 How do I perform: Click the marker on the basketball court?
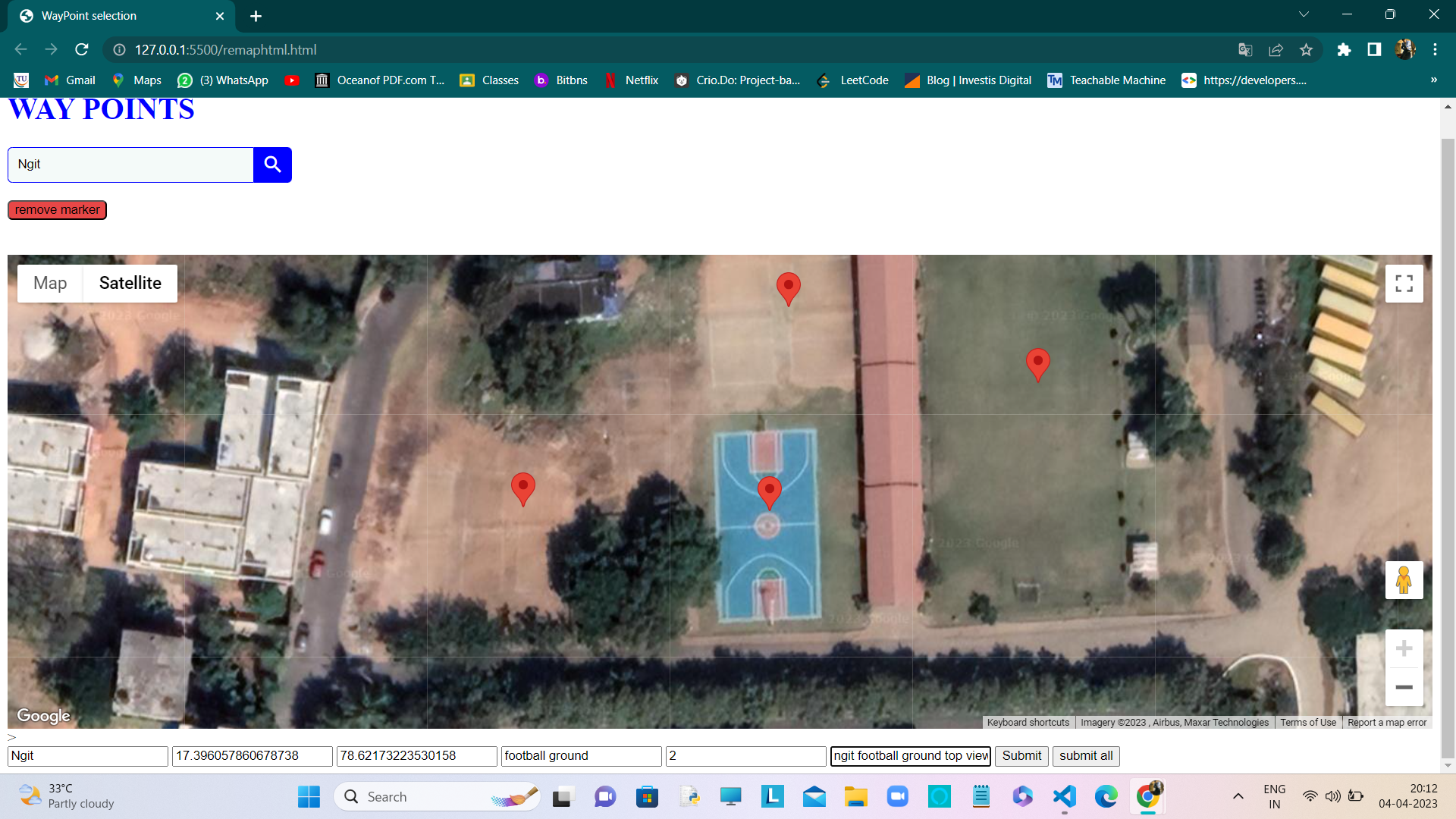[x=769, y=490]
